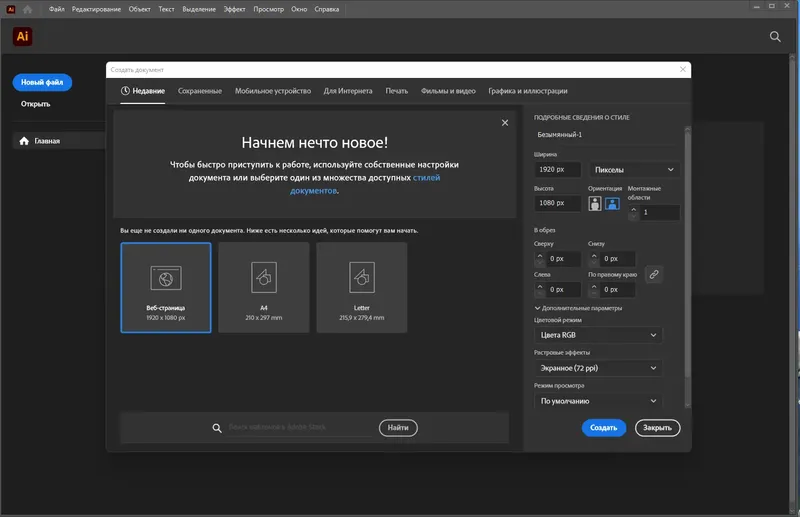This screenshot has height=517, width=800.
Task: Switch to the Графика и иллюстрации tab
Action: click(528, 91)
